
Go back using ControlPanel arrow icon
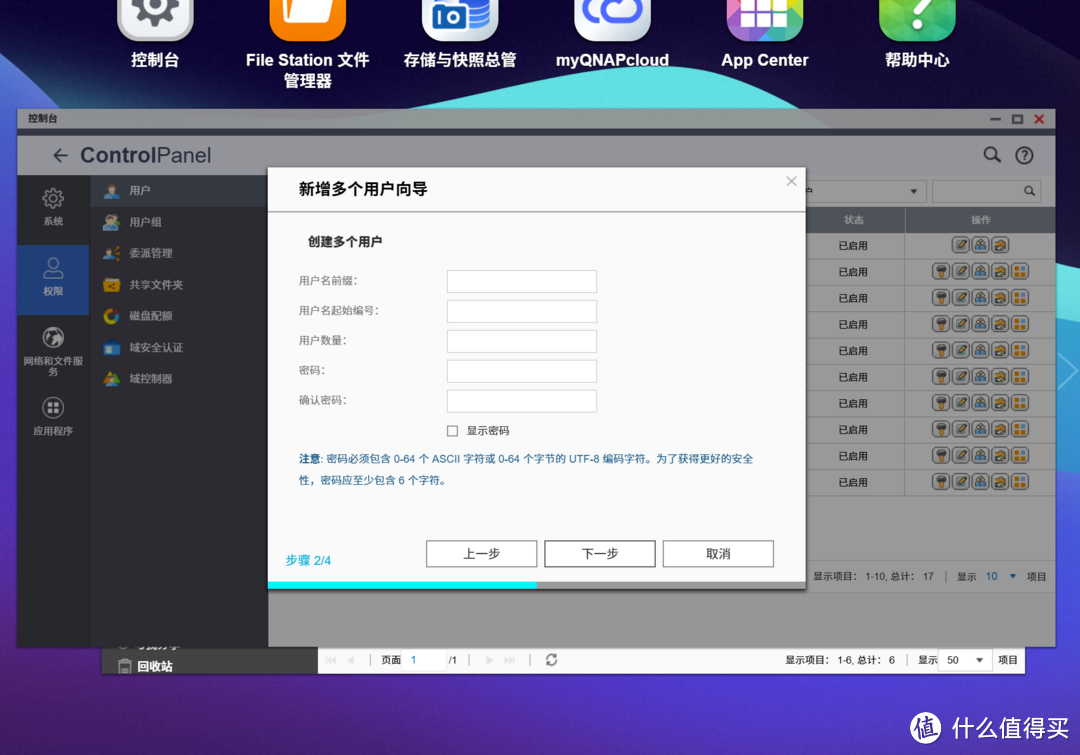click(60, 155)
